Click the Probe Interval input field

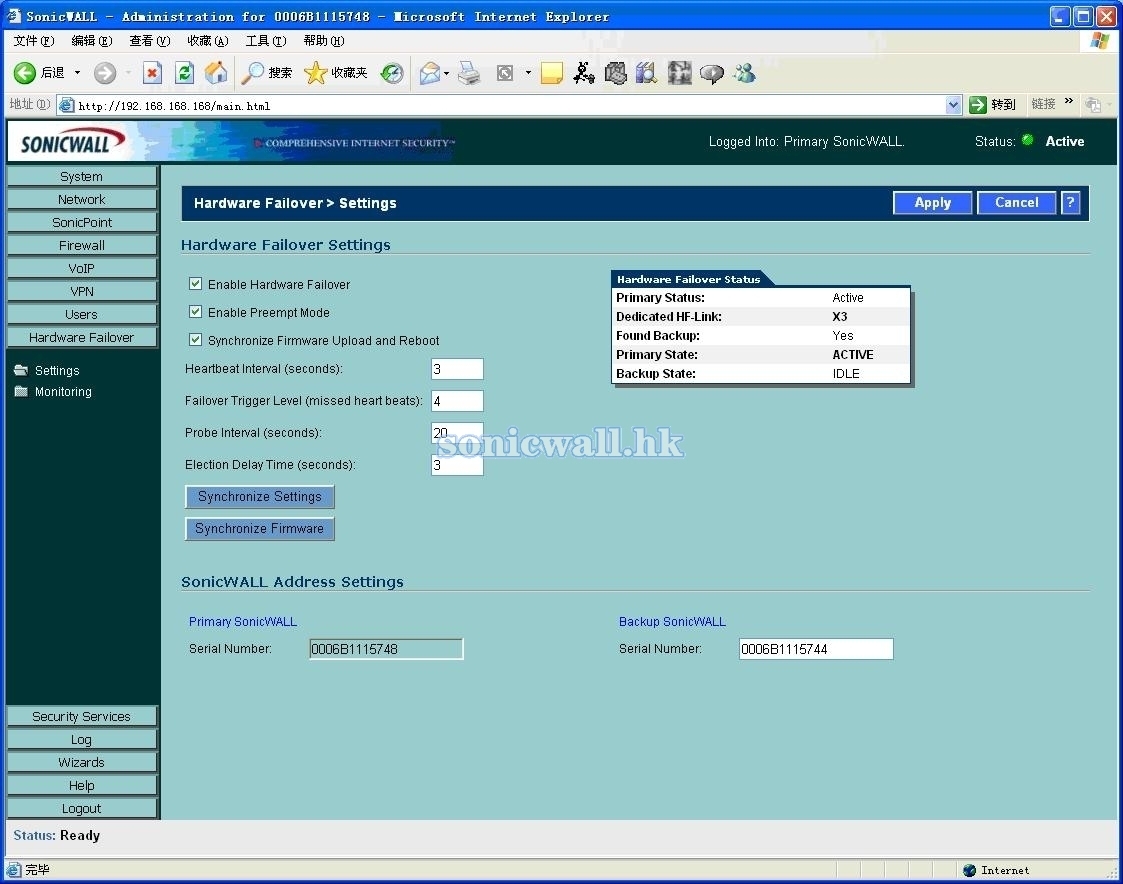[457, 433]
